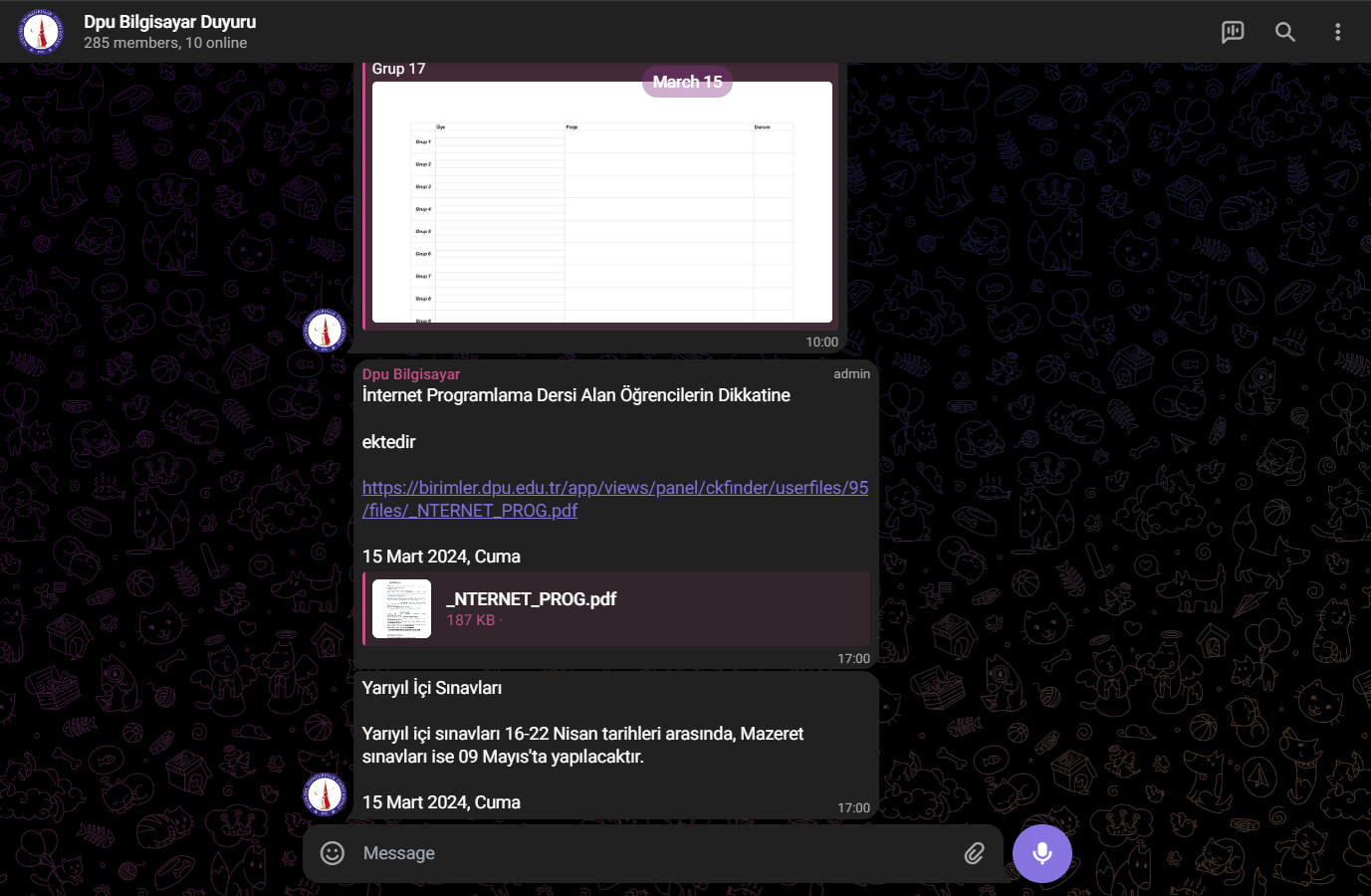Viewport: 1371px width, 896px height.
Task: Open the three-dot channel options menu
Action: (1337, 31)
